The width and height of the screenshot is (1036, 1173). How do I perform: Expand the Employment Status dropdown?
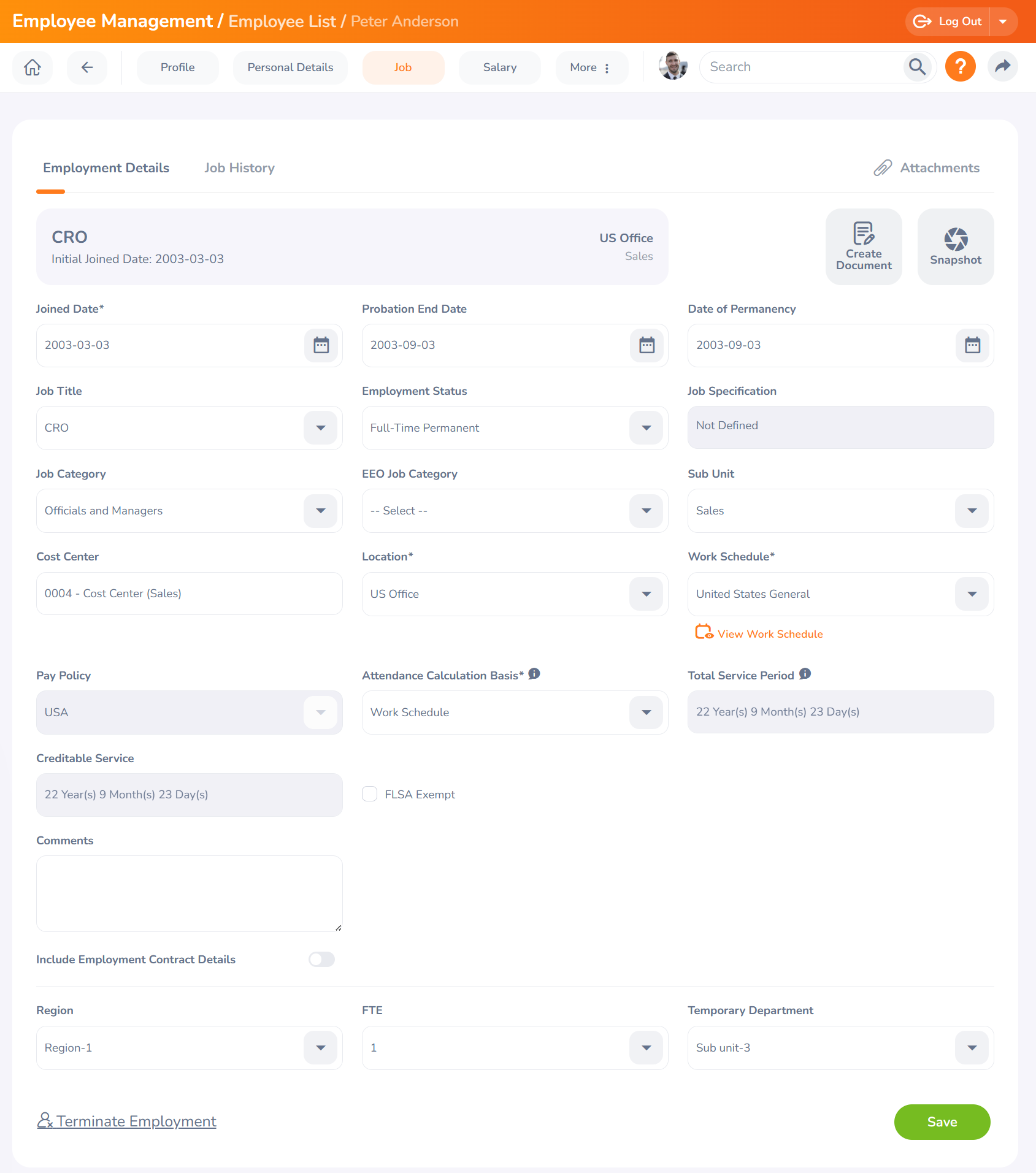(646, 428)
